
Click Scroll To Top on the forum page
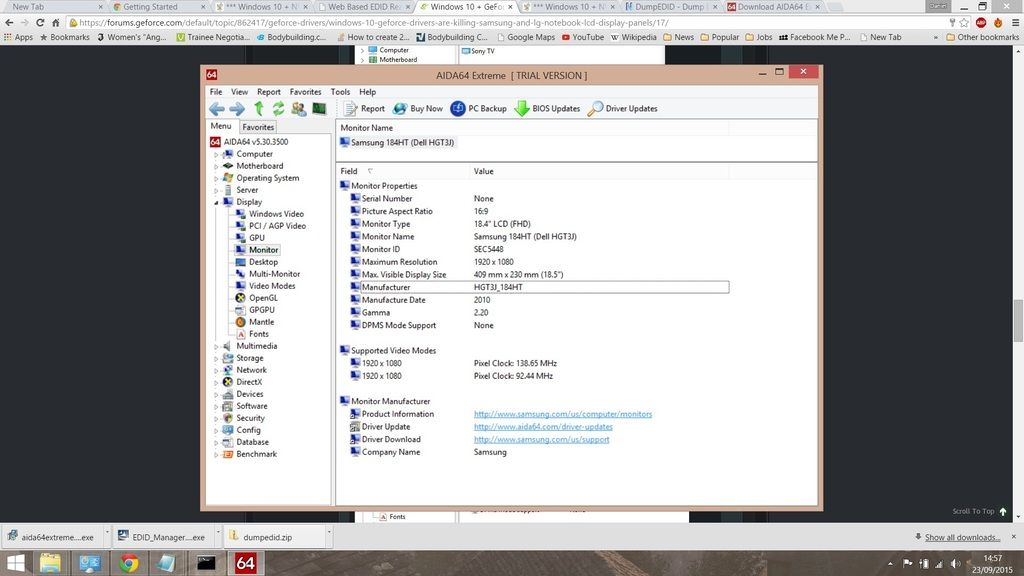979,511
